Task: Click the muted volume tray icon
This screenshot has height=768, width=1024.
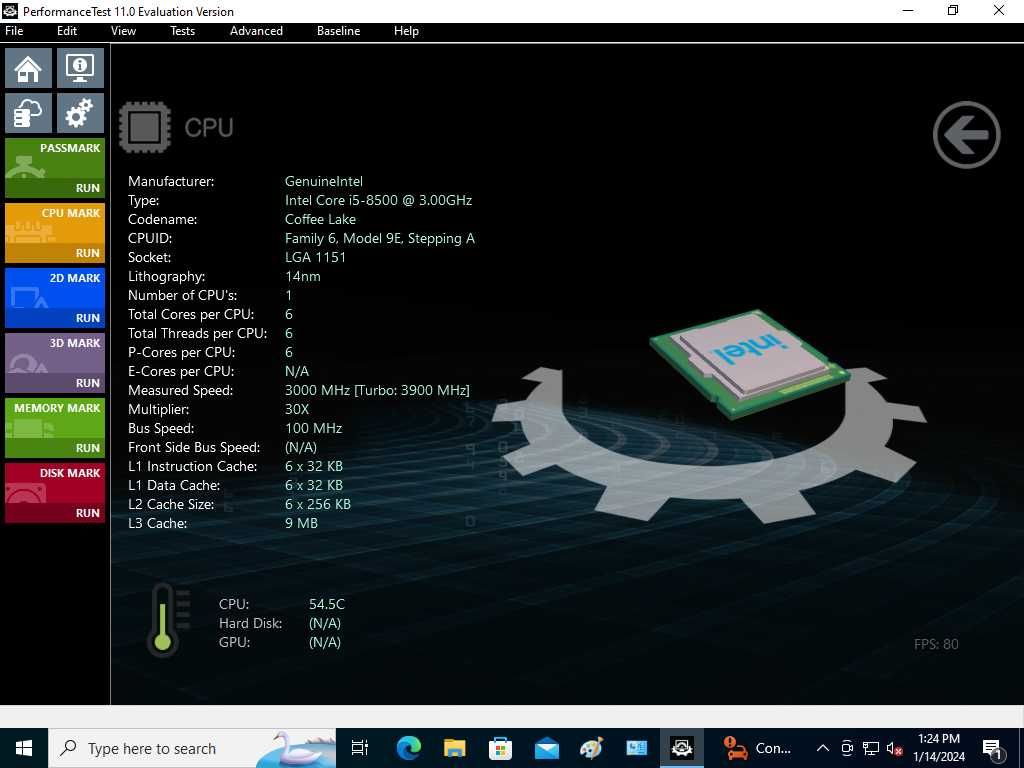Action: (895, 748)
